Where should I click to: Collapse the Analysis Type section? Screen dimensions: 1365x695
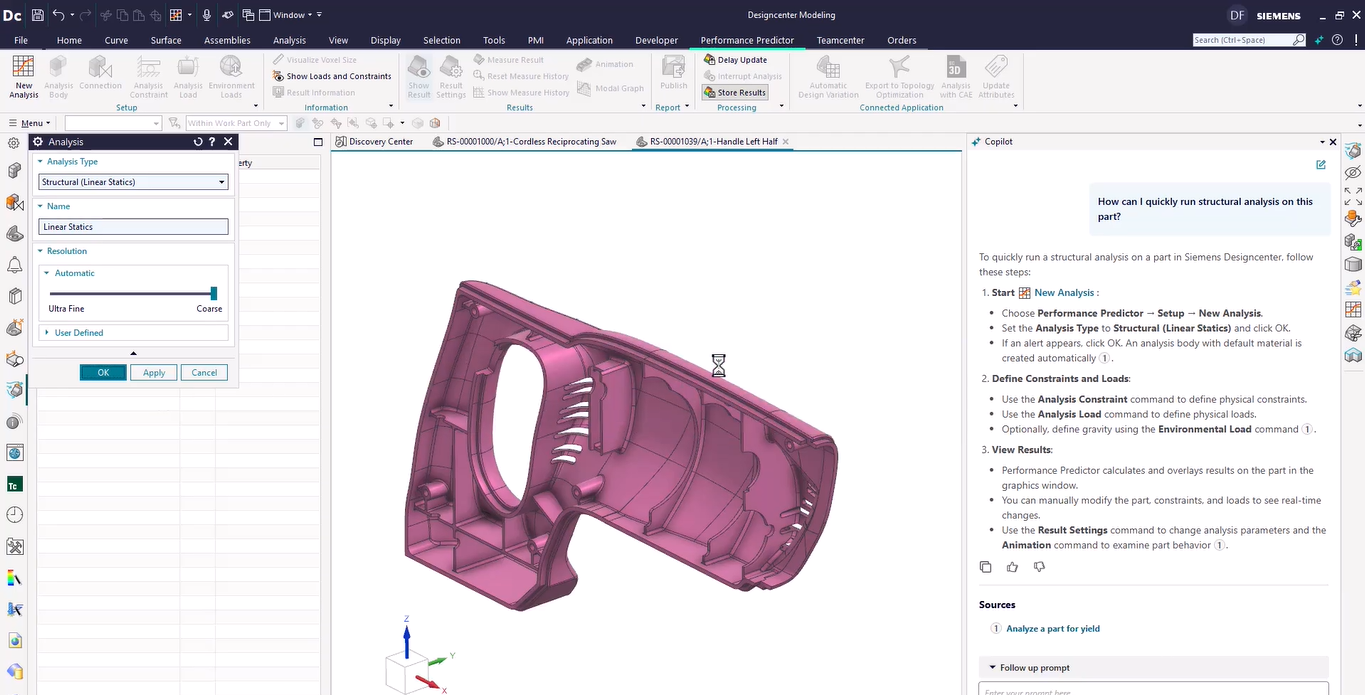(x=40, y=161)
